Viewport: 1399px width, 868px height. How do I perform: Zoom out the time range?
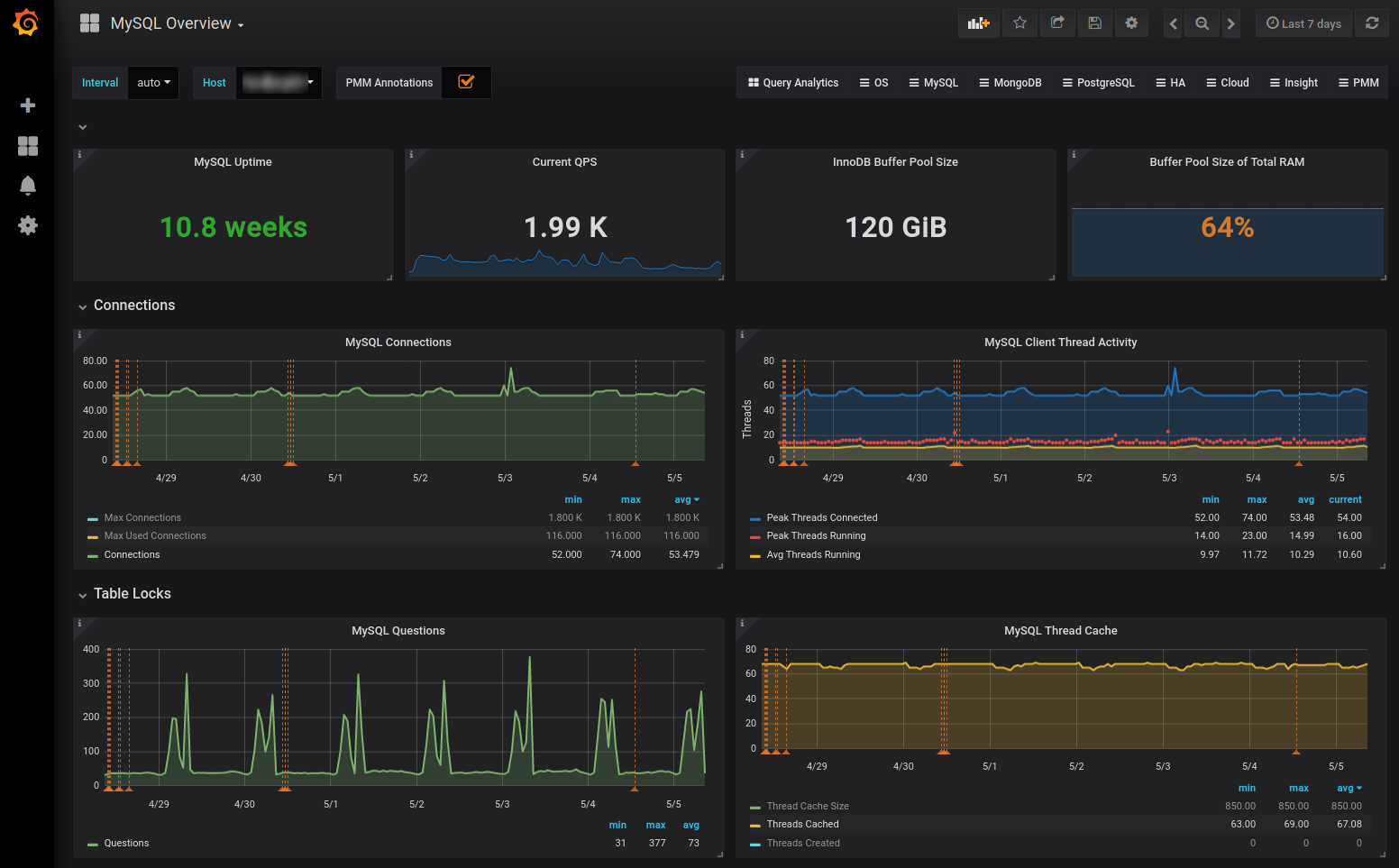1202,24
